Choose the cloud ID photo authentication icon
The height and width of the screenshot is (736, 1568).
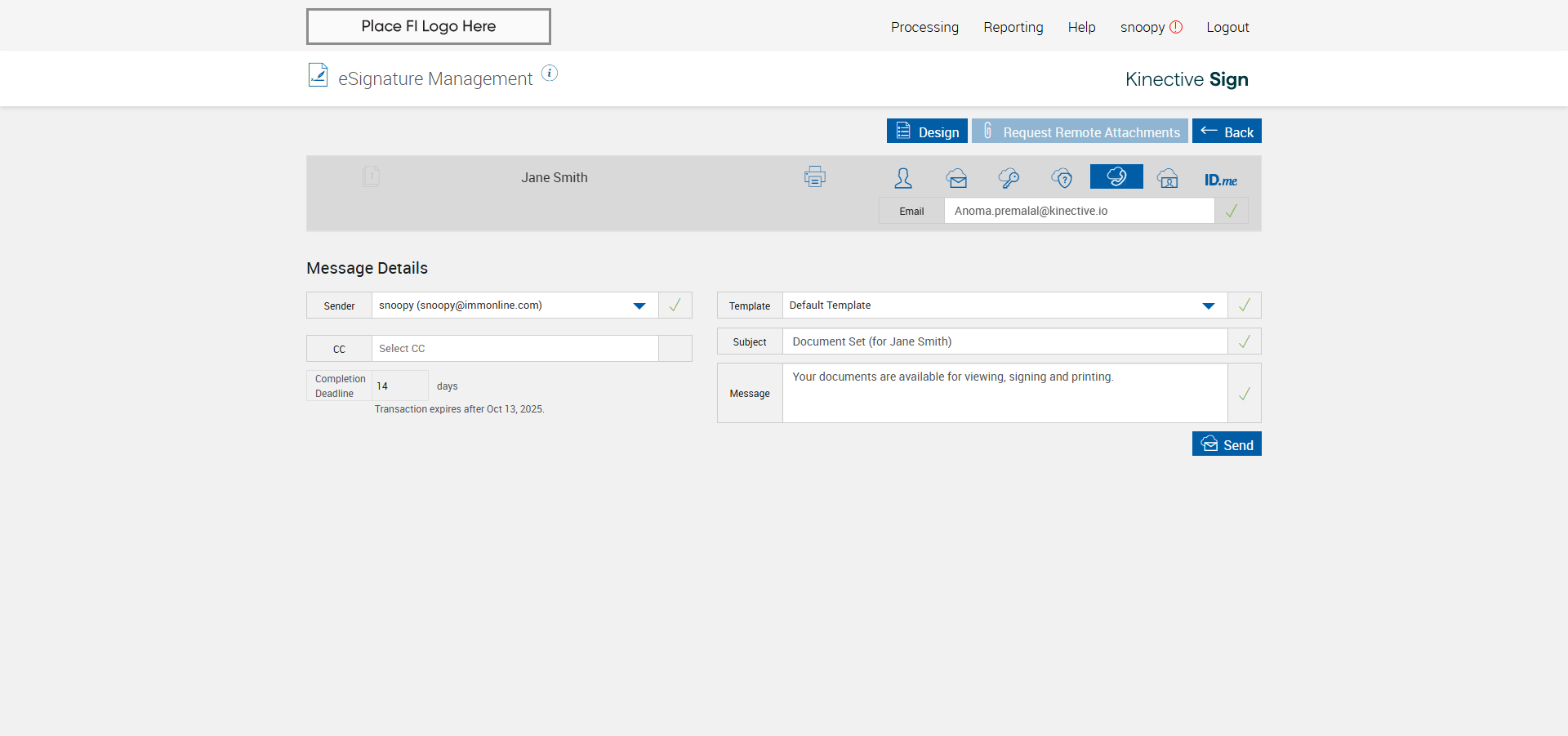1168,178
